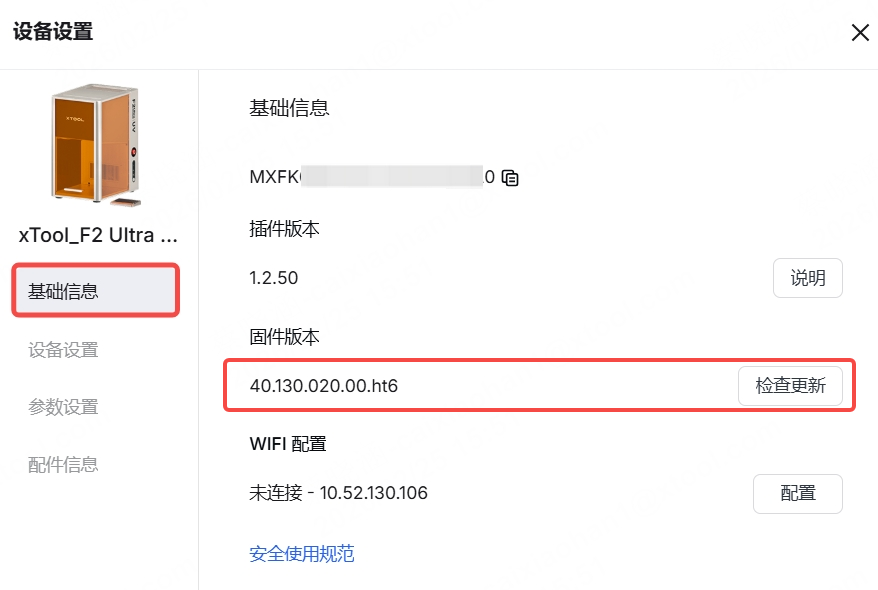
Task: Switch to the 设备设置 sidebar tab
Action: tap(63, 350)
